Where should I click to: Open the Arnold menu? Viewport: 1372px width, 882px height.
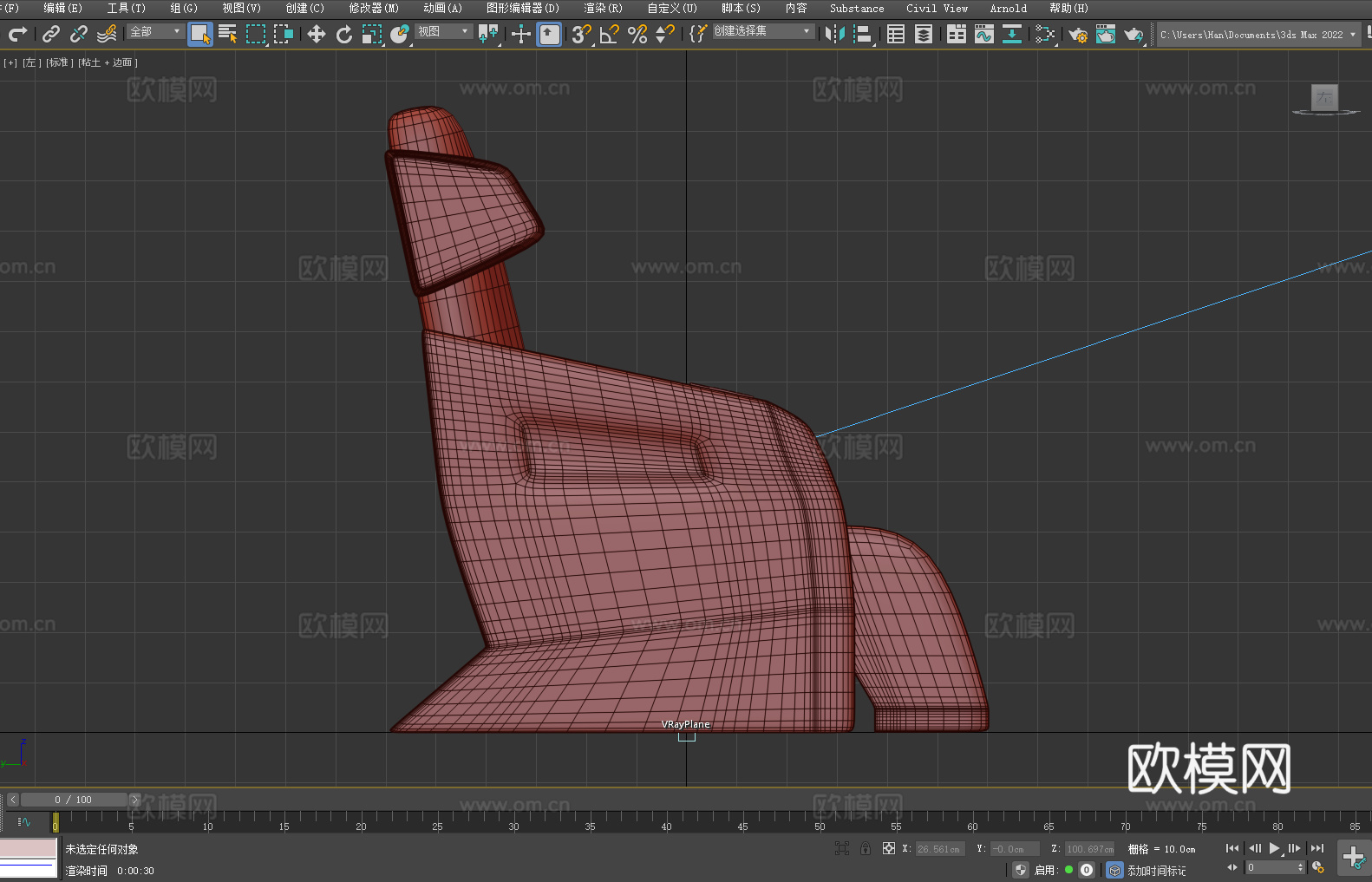tap(1008, 8)
